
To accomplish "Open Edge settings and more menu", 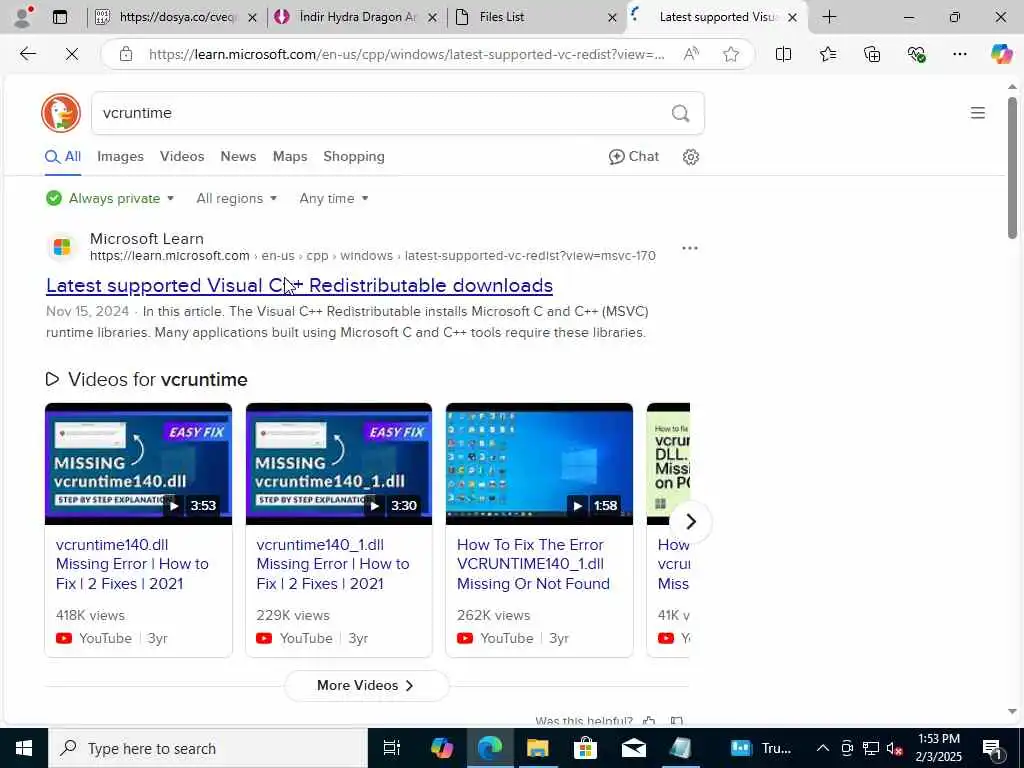I will [959, 54].
